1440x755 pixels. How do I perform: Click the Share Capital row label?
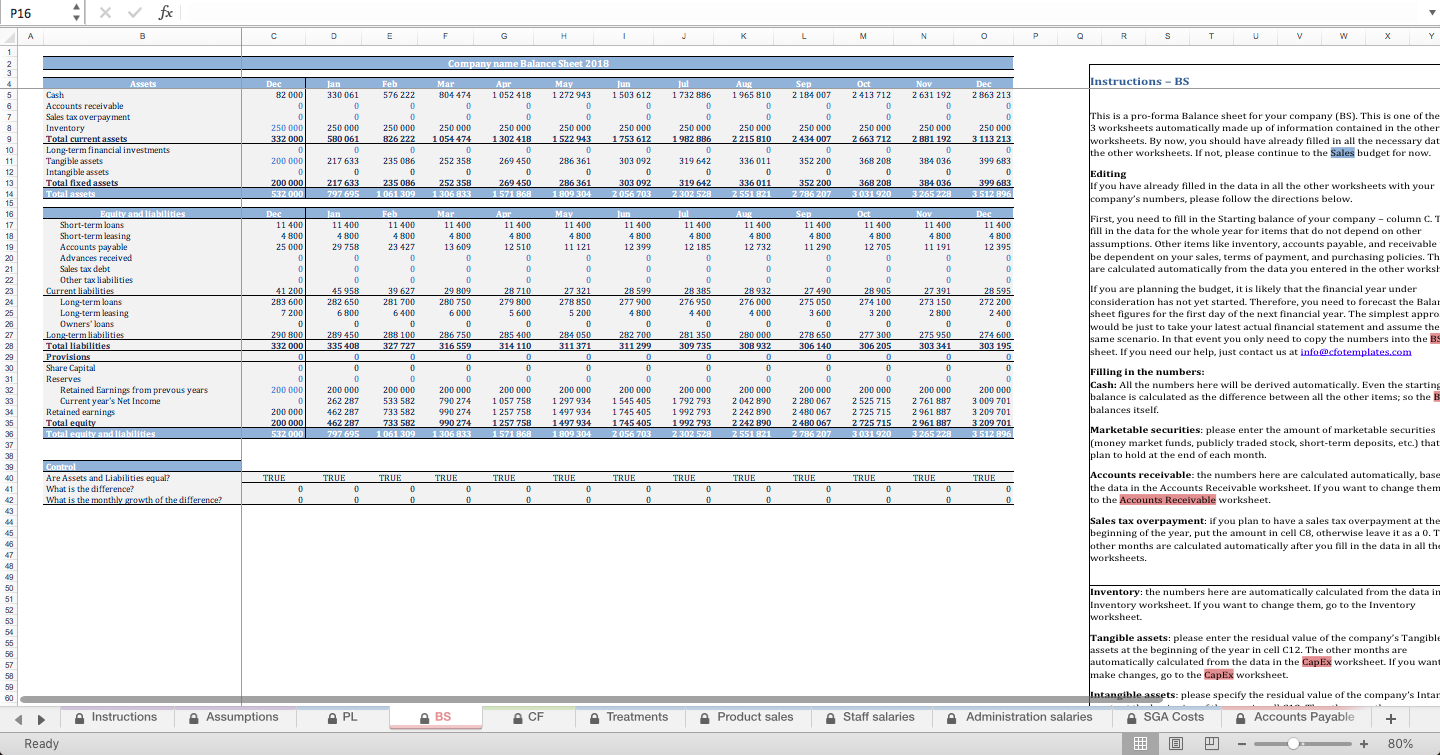point(70,368)
